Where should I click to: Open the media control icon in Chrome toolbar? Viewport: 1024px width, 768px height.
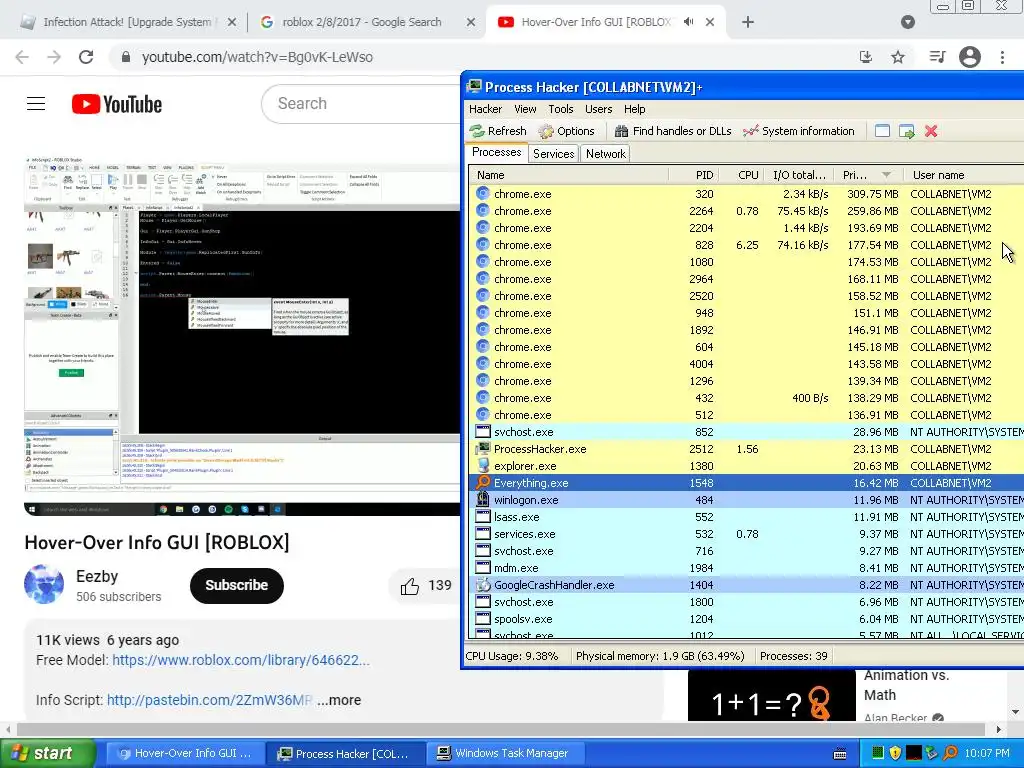[937, 57]
